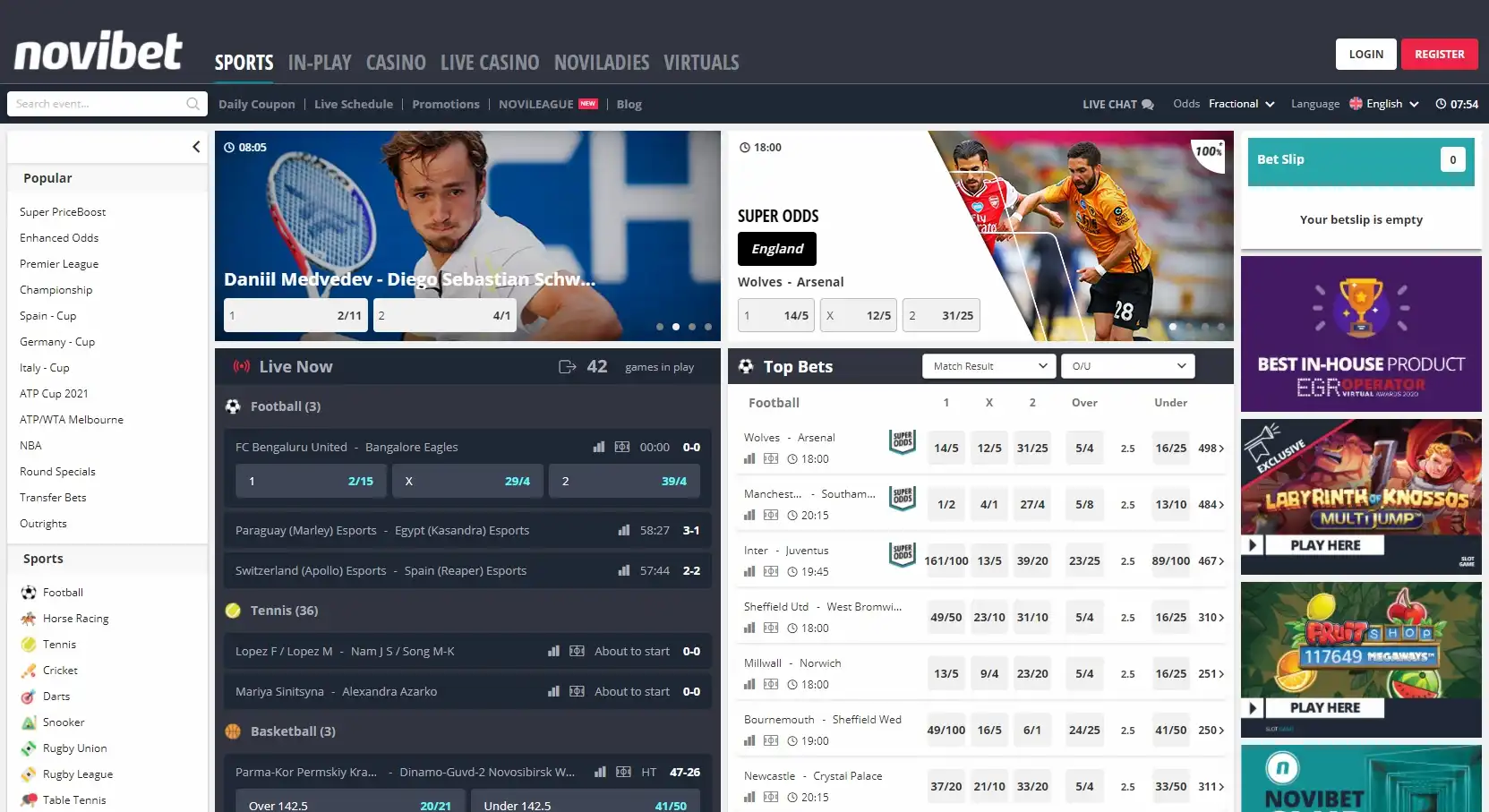Viewport: 1489px width, 812px height.
Task: Pick the draw at 29/4 in Bengaluru match
Action: click(467, 481)
